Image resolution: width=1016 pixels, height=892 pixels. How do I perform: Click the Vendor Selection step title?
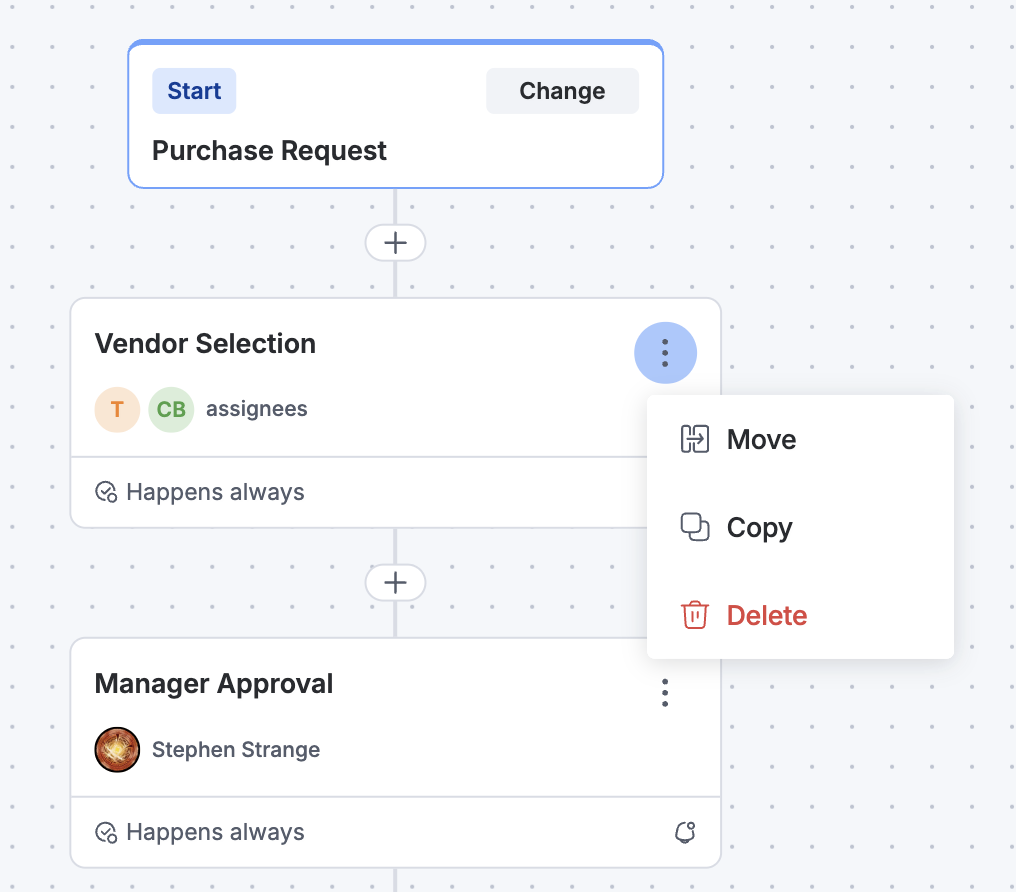pos(205,343)
